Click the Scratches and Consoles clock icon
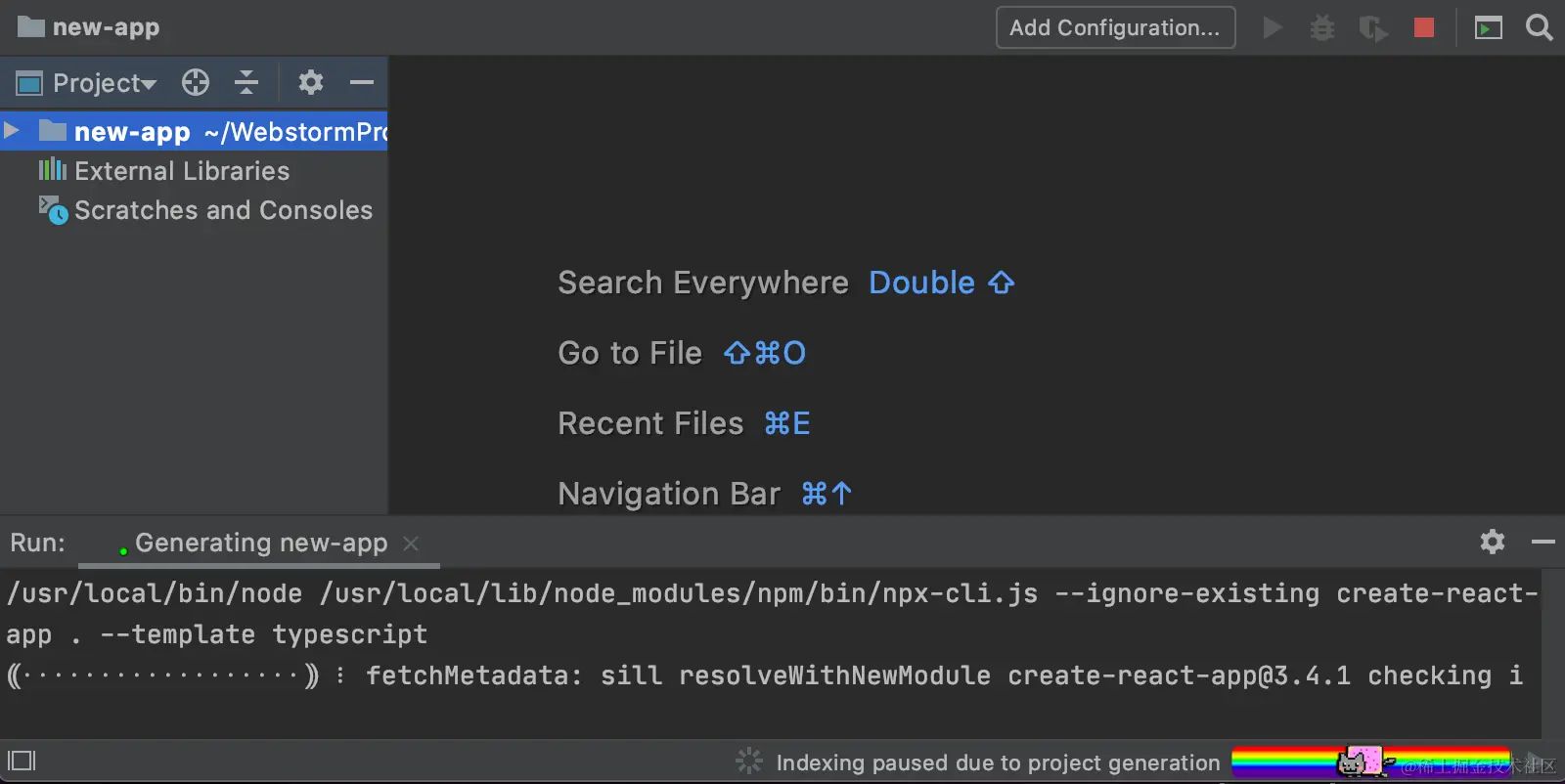 [53, 209]
